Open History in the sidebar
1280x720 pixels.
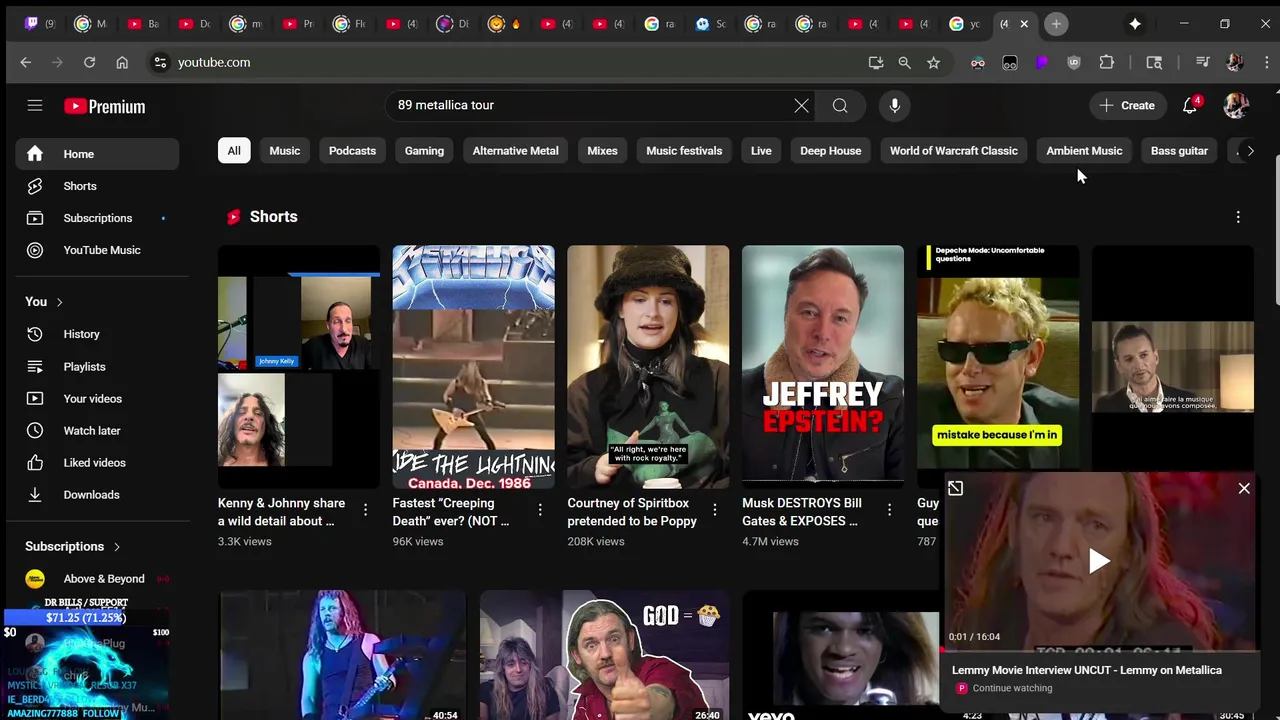tap(97, 334)
